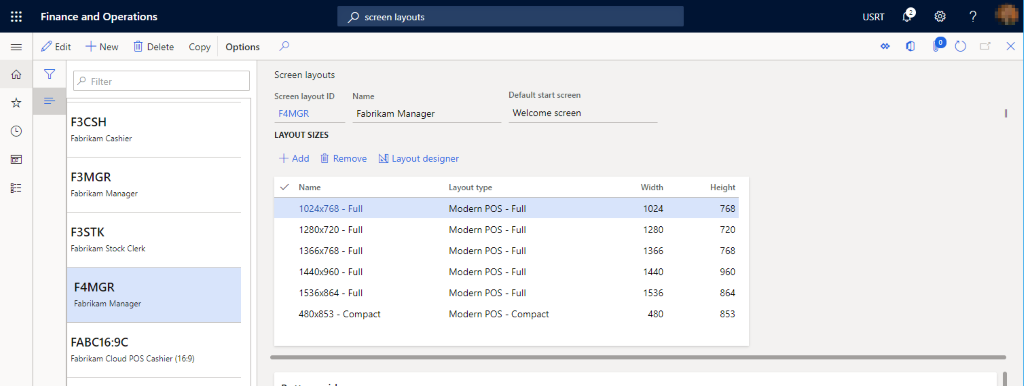Click the Name field Fabrikam Manager
The width and height of the screenshot is (1024, 386).
pyautogui.click(x=426, y=113)
